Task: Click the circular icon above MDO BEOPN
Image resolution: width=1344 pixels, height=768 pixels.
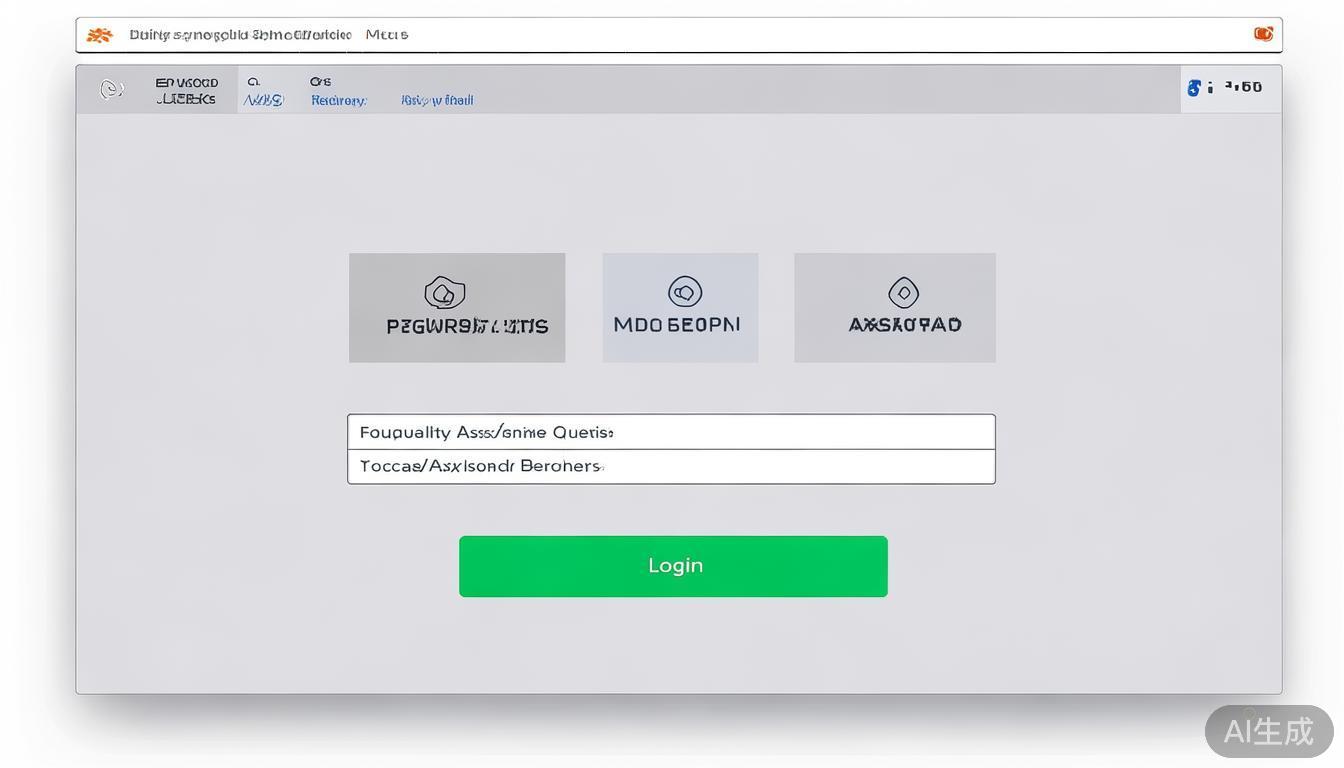Action: 685,292
